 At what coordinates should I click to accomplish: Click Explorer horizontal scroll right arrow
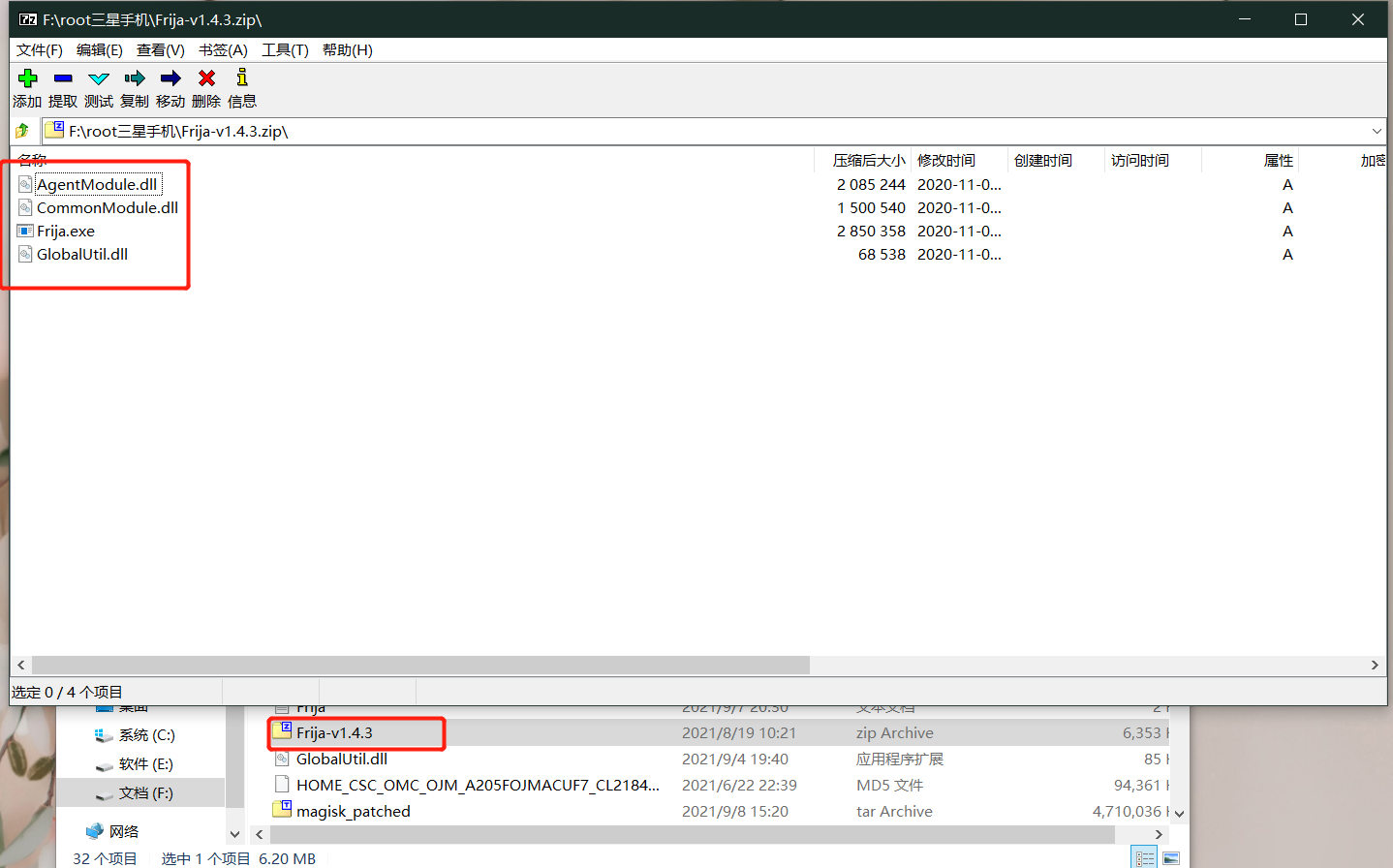1159,834
